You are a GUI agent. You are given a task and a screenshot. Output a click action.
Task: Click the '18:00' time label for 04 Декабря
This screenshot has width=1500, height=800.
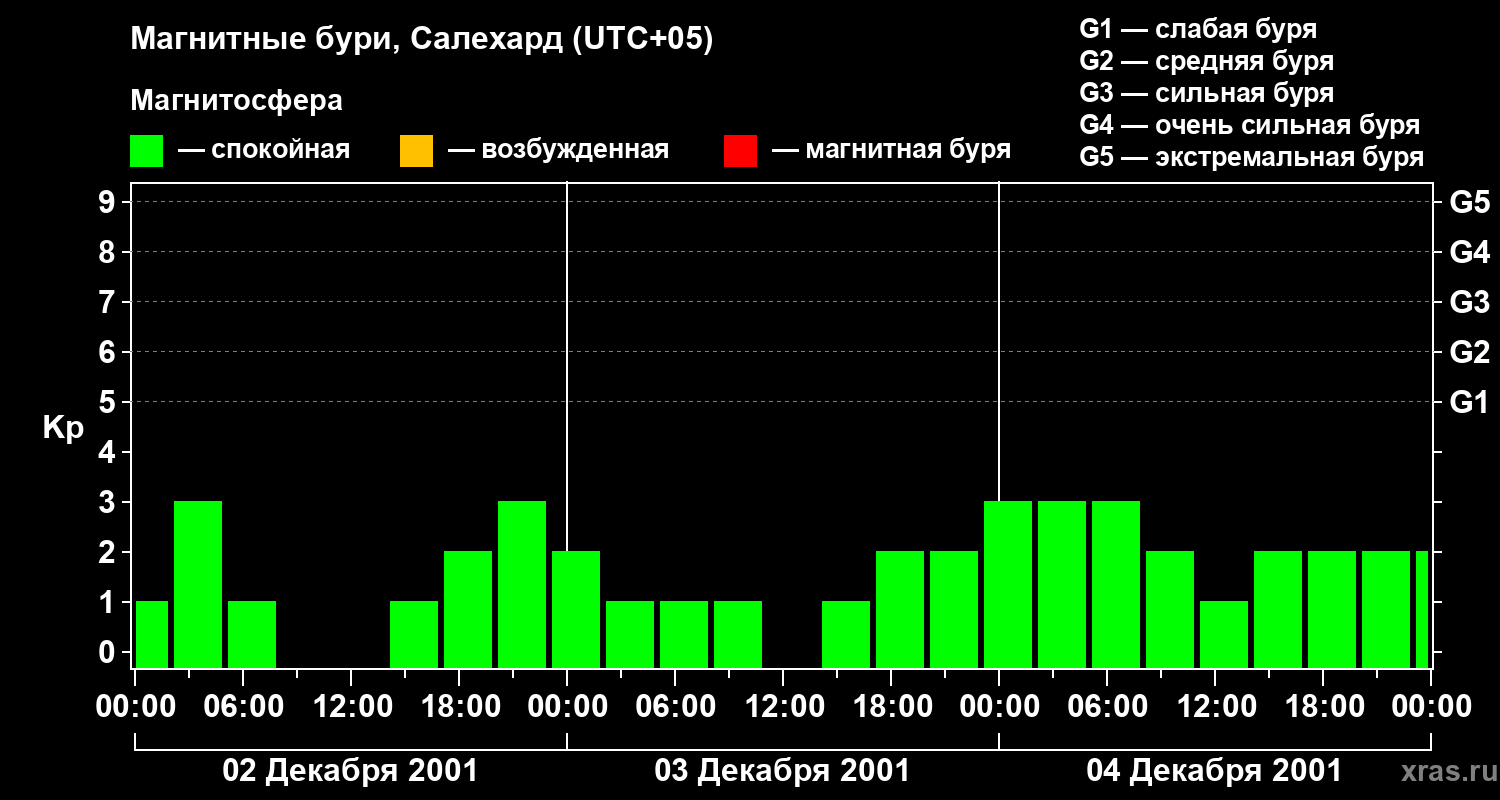[x=1323, y=707]
